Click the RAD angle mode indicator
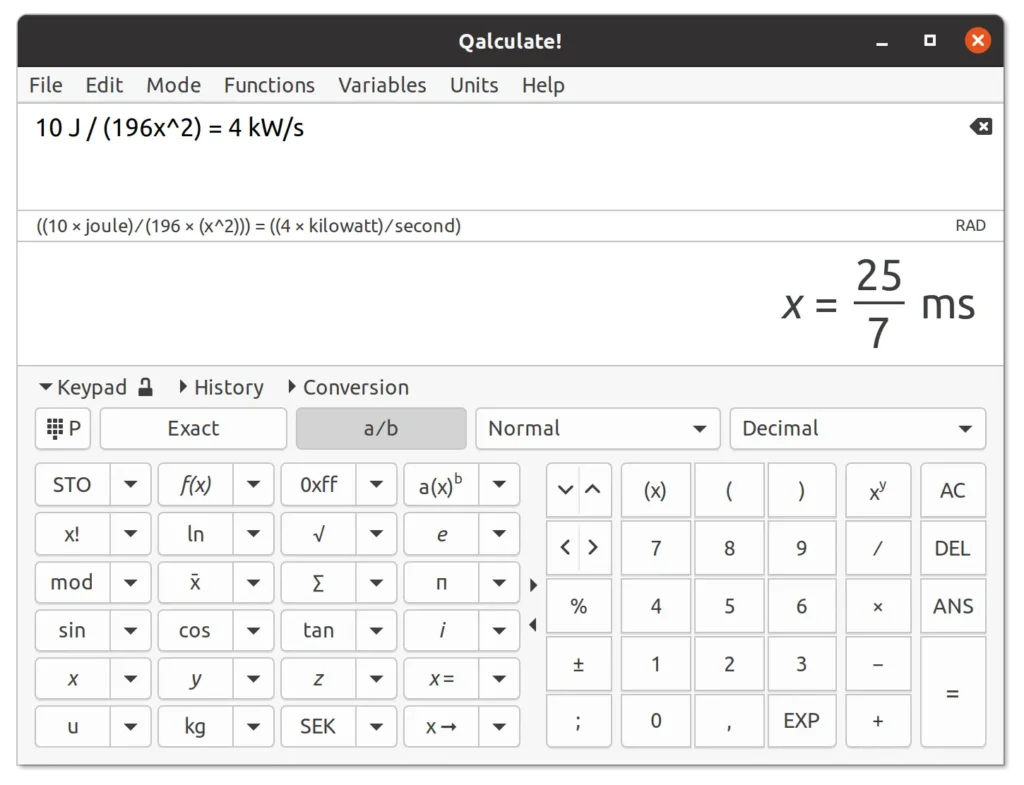 click(971, 225)
